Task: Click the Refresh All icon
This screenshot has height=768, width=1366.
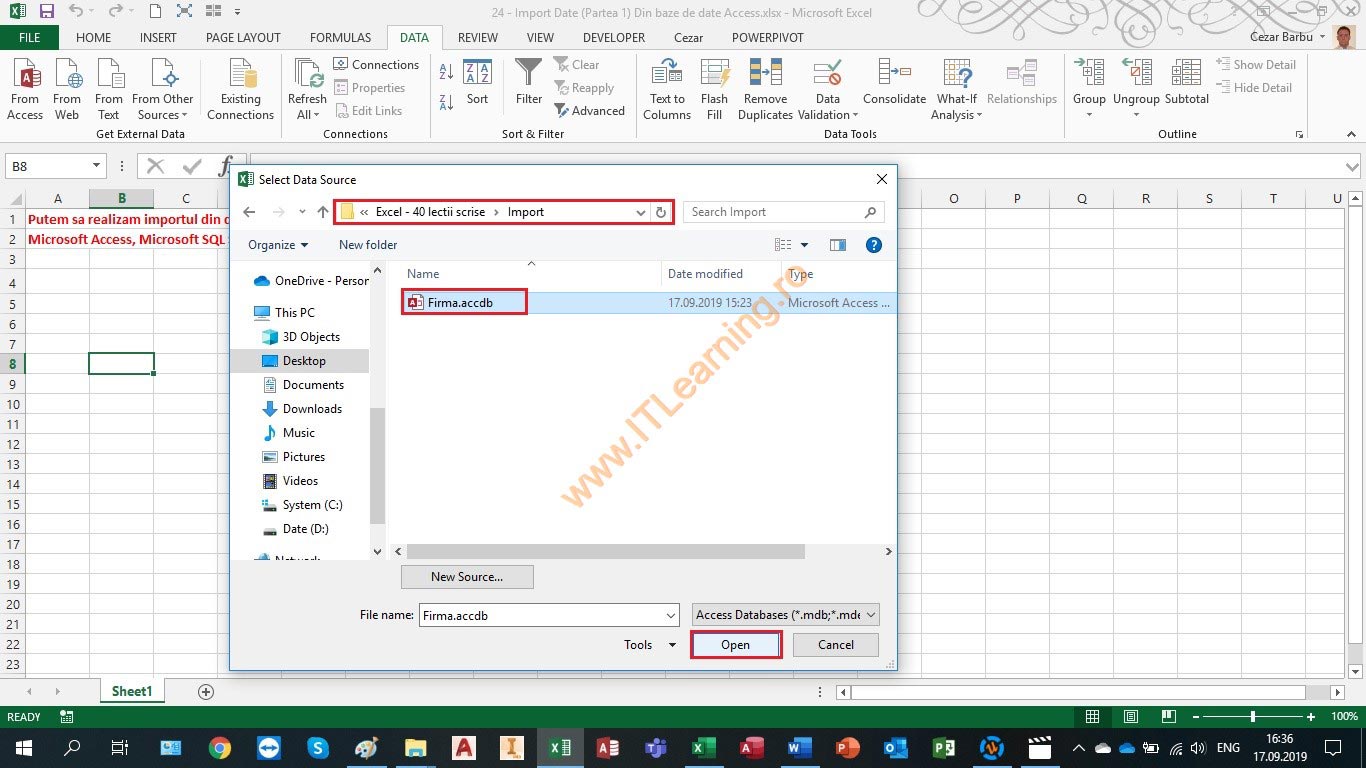Action: 307,89
